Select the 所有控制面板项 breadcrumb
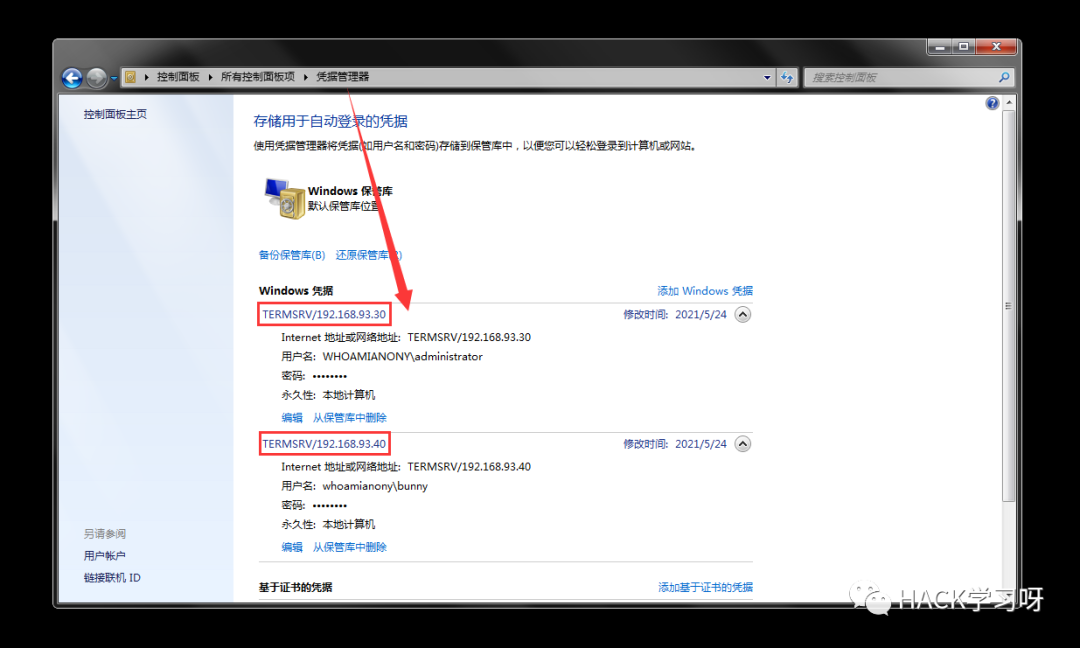 258,76
